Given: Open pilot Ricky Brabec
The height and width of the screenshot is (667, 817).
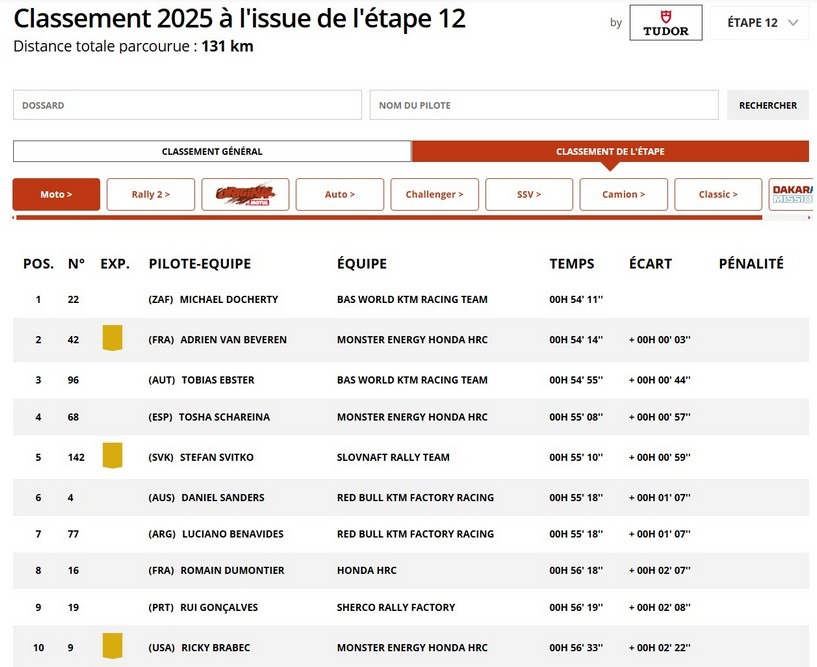Looking at the screenshot, I should tap(216, 648).
